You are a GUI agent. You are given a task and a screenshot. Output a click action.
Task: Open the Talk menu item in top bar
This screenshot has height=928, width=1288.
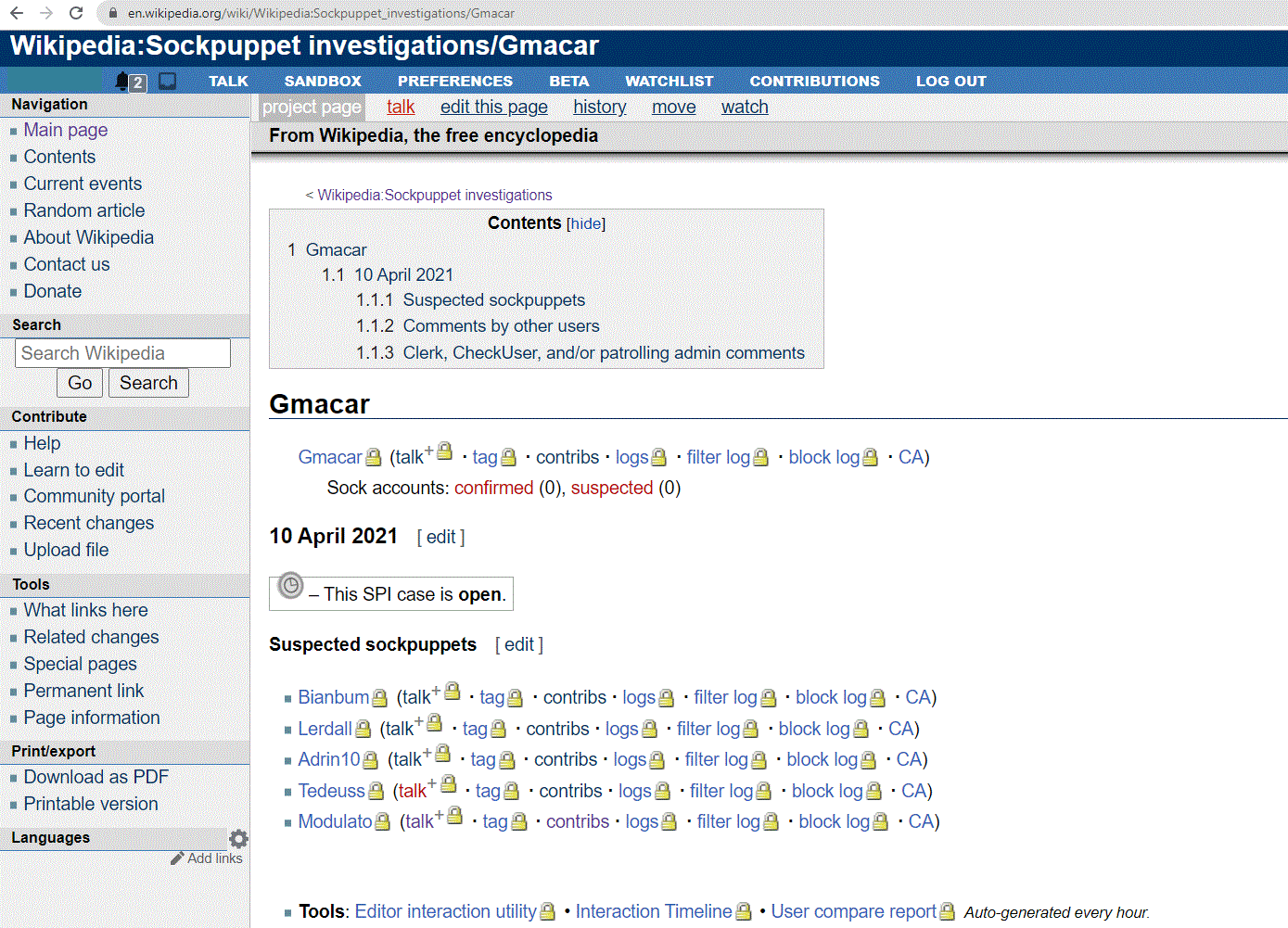pyautogui.click(x=228, y=81)
